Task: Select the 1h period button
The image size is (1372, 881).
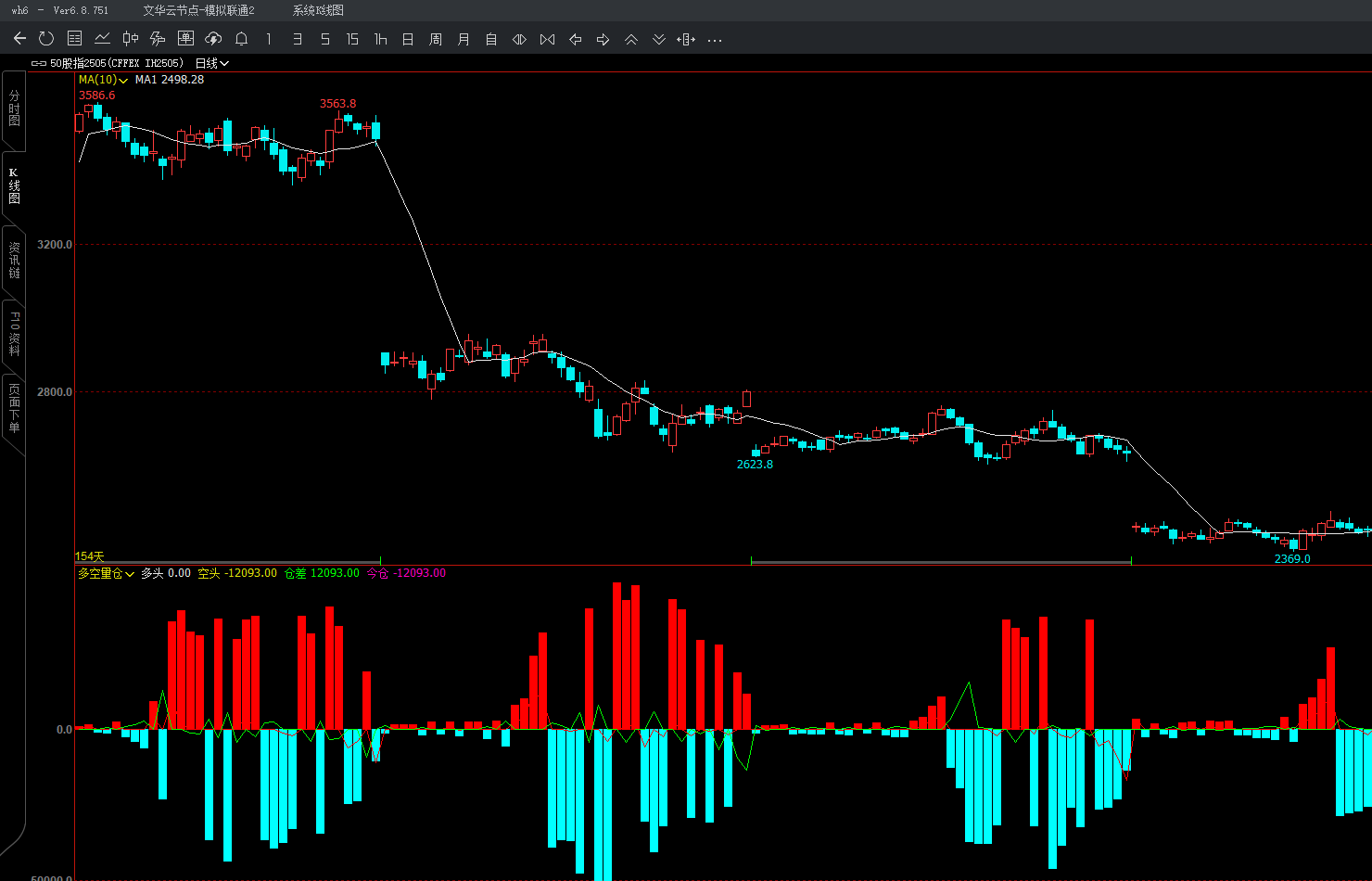Action: coord(380,39)
